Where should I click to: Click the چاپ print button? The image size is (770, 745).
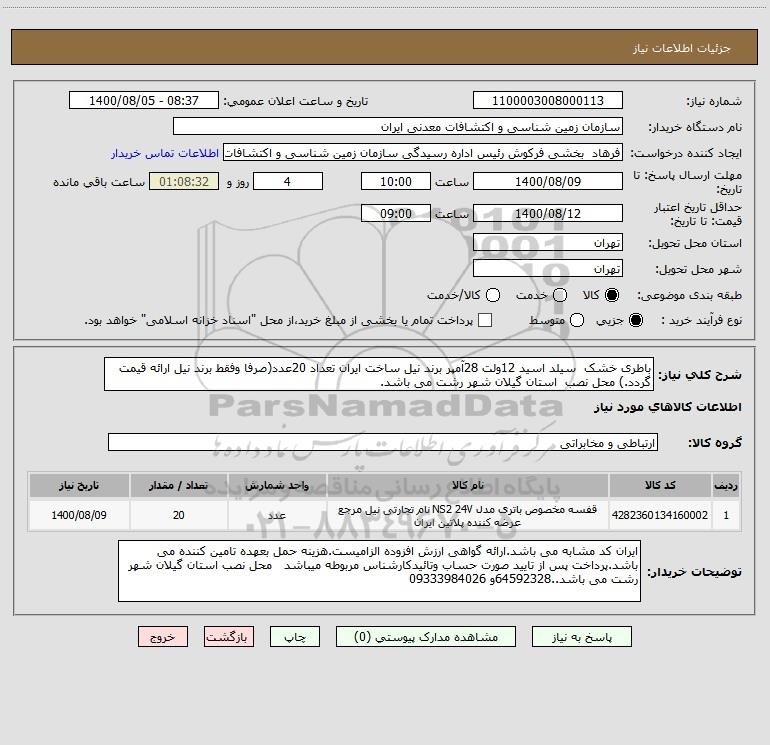tap(295, 637)
